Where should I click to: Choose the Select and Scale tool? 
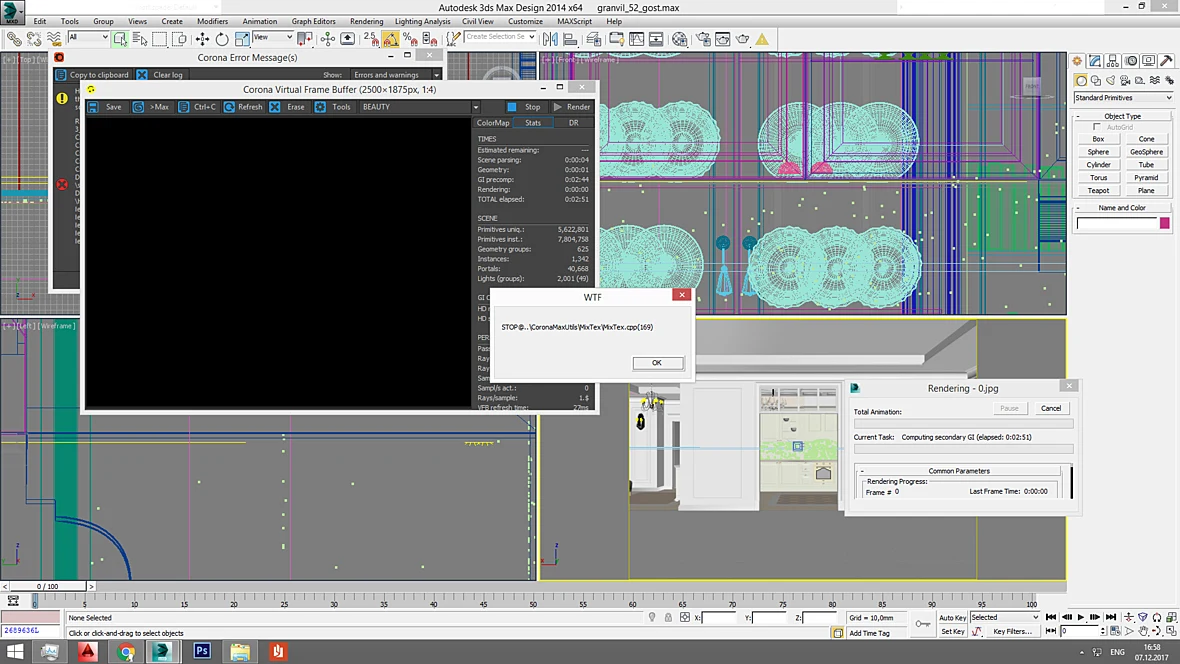[x=242, y=38]
